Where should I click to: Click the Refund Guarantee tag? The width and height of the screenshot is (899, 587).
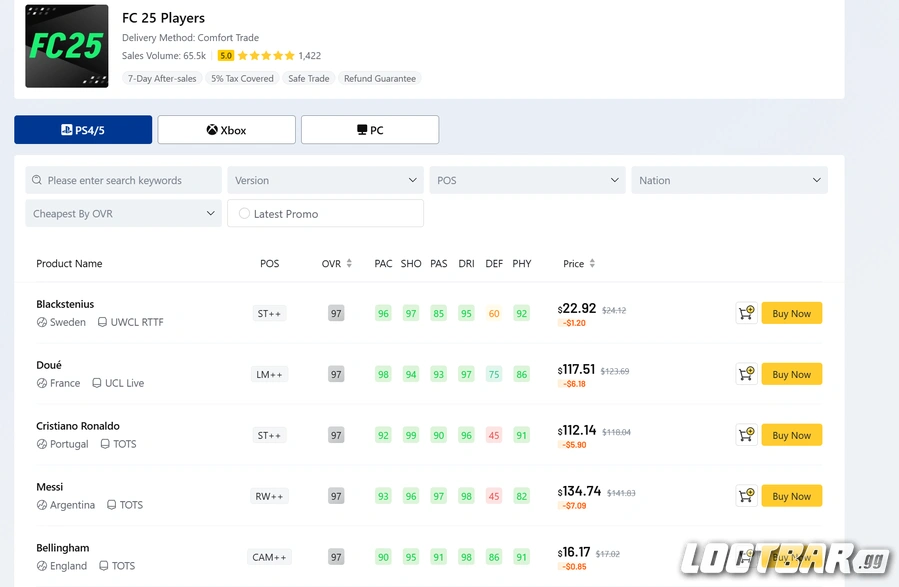(379, 79)
